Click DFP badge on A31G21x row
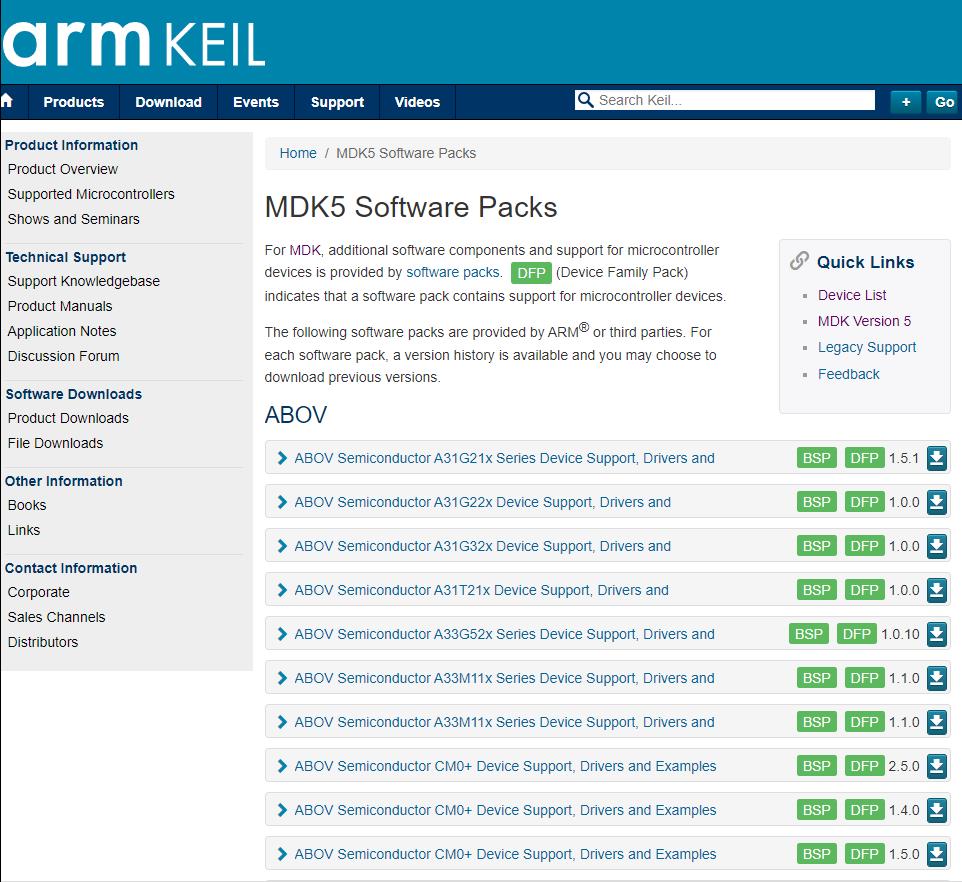This screenshot has height=882, width=962. pyautogui.click(x=864, y=458)
